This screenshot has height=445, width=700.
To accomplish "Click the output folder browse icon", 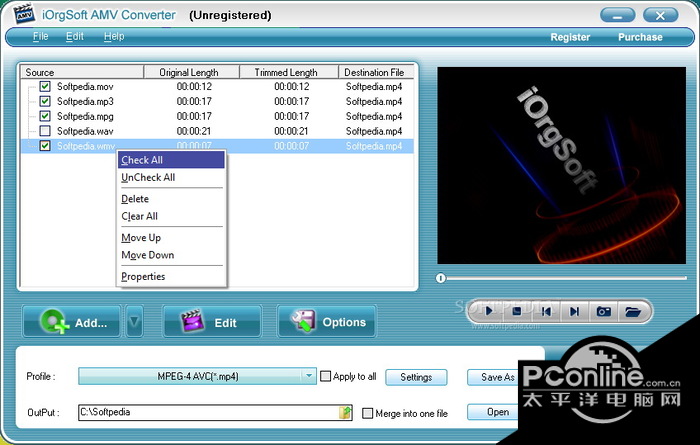I will [x=346, y=412].
